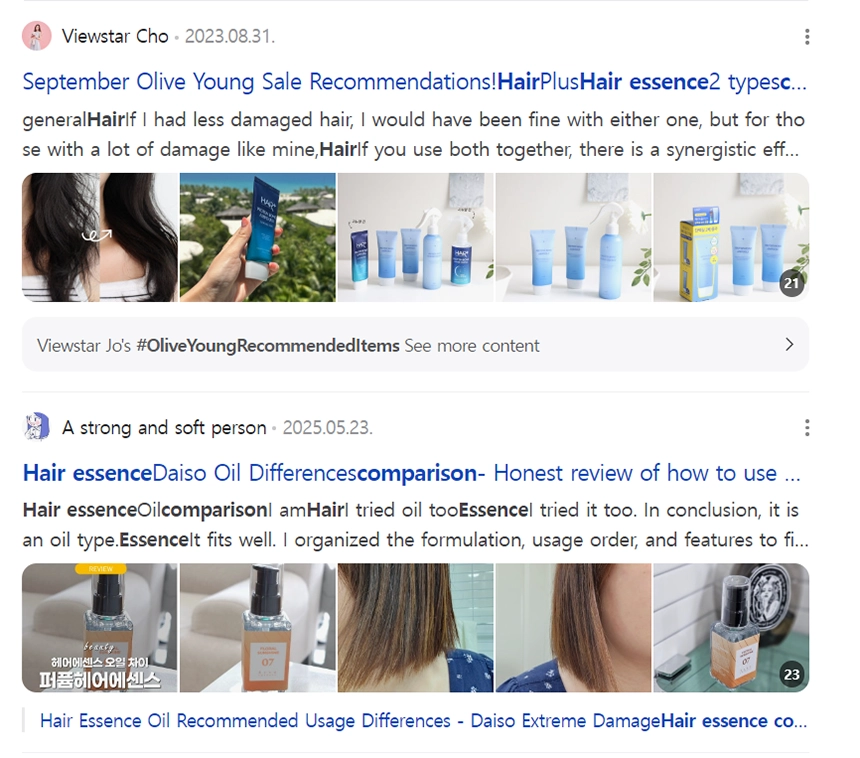
Task: Open the thumbnail with Korean perfume hair essence text
Action: 100,628
